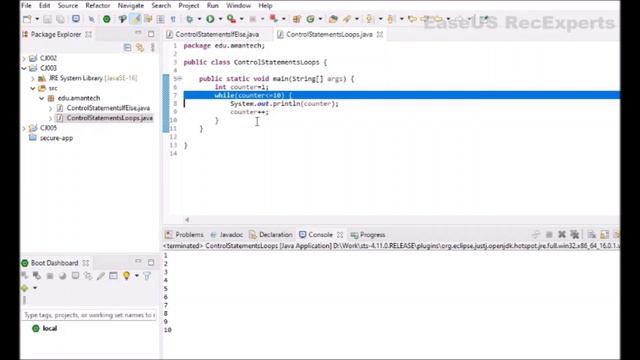
Task: Click Remove All Terminated Launches in Console
Action: 575,234
